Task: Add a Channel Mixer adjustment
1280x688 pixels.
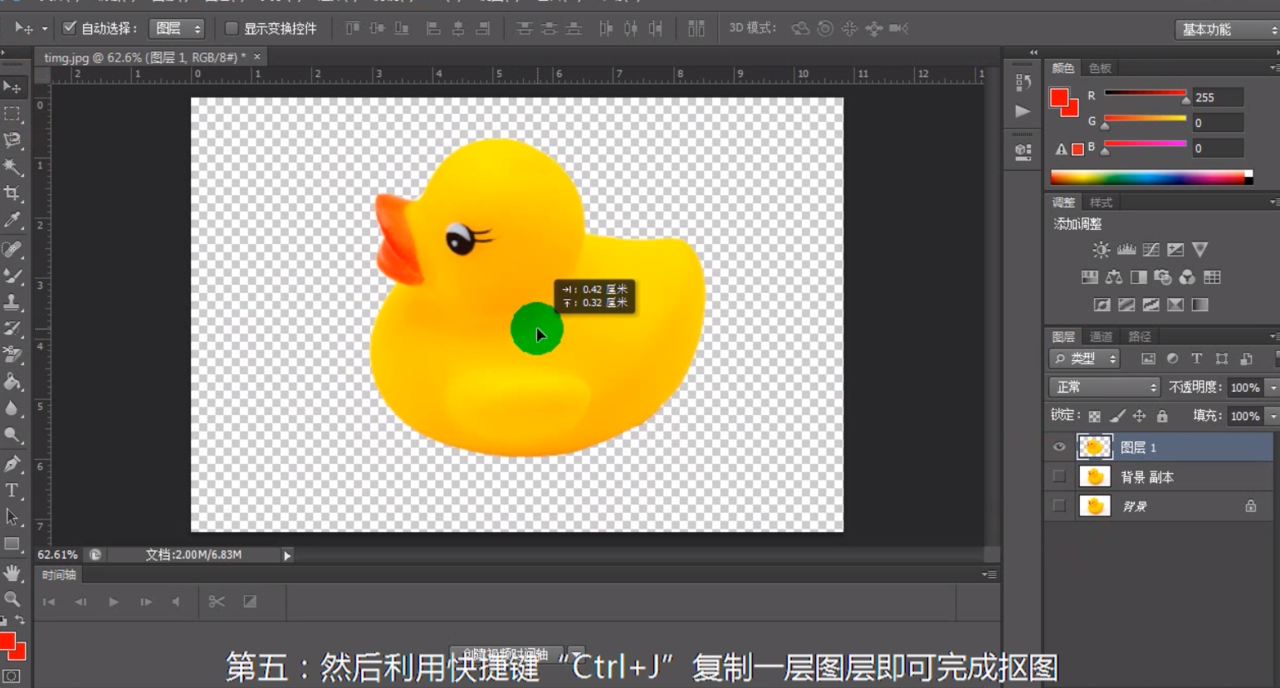Action: click(1187, 277)
